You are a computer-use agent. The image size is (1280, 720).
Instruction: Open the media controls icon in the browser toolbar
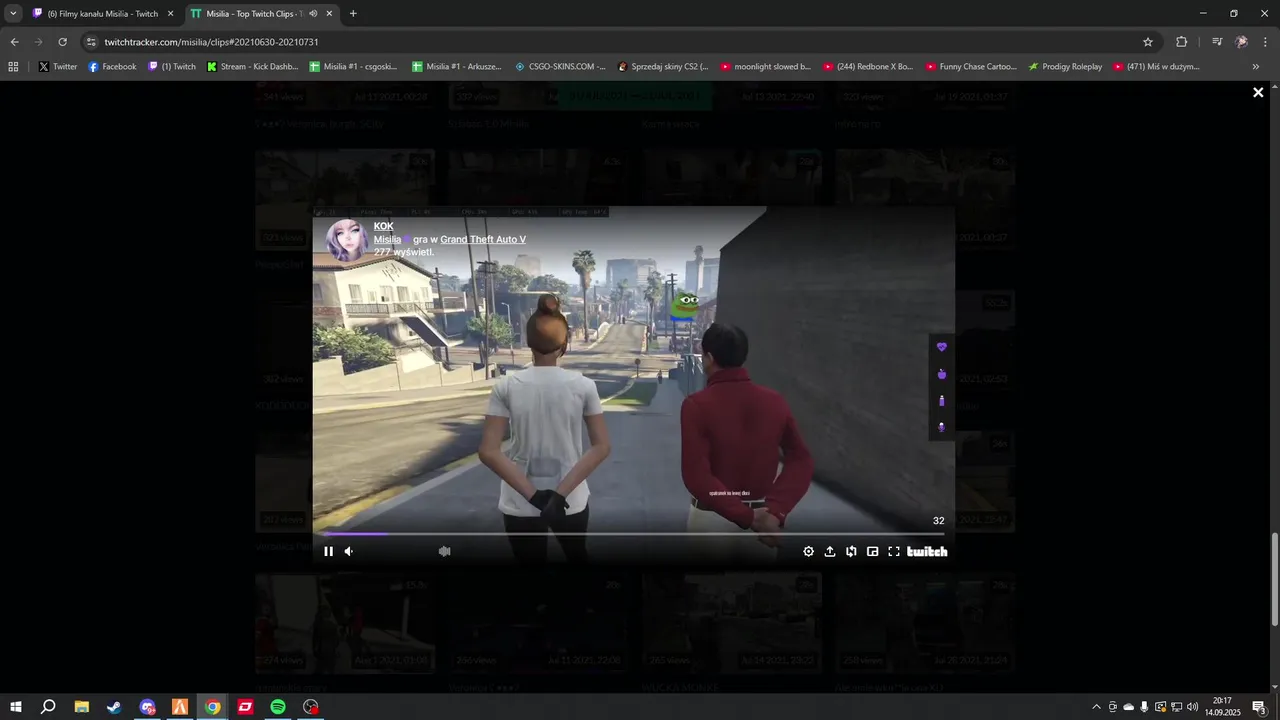tap(1217, 42)
